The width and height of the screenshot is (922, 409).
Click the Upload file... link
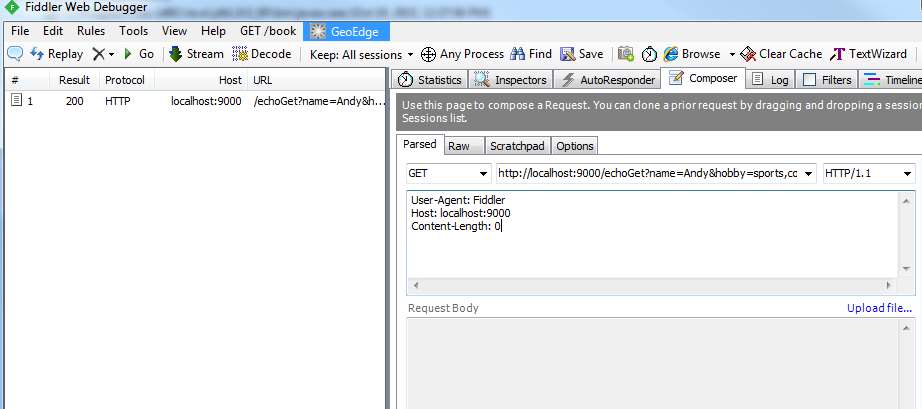880,308
